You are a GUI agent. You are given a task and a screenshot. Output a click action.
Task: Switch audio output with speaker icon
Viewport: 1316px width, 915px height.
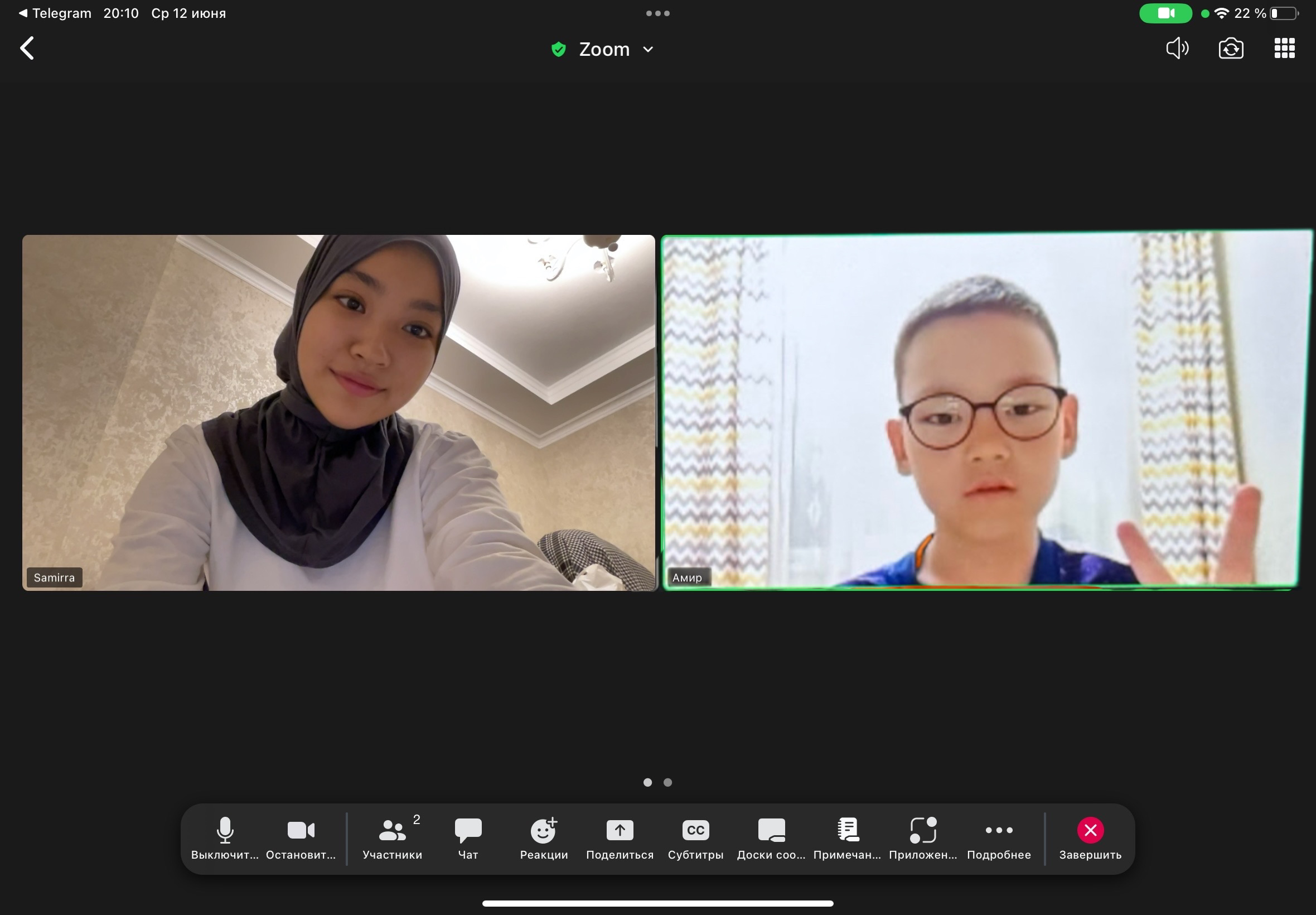coord(1177,48)
